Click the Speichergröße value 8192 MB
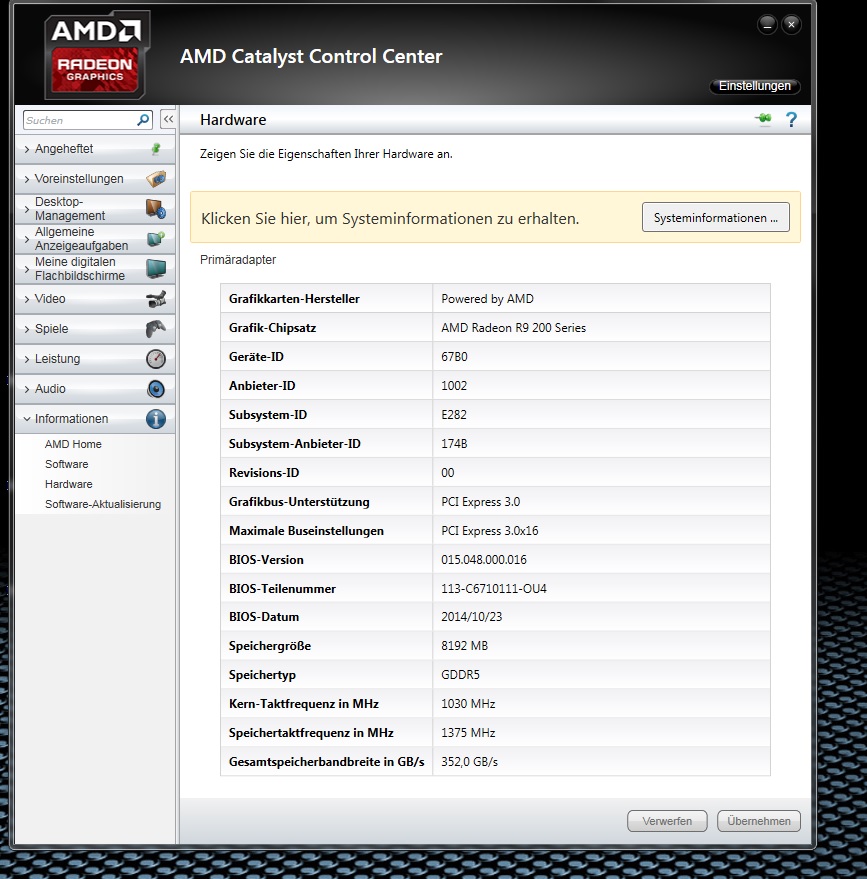The width and height of the screenshot is (867, 879). point(465,646)
